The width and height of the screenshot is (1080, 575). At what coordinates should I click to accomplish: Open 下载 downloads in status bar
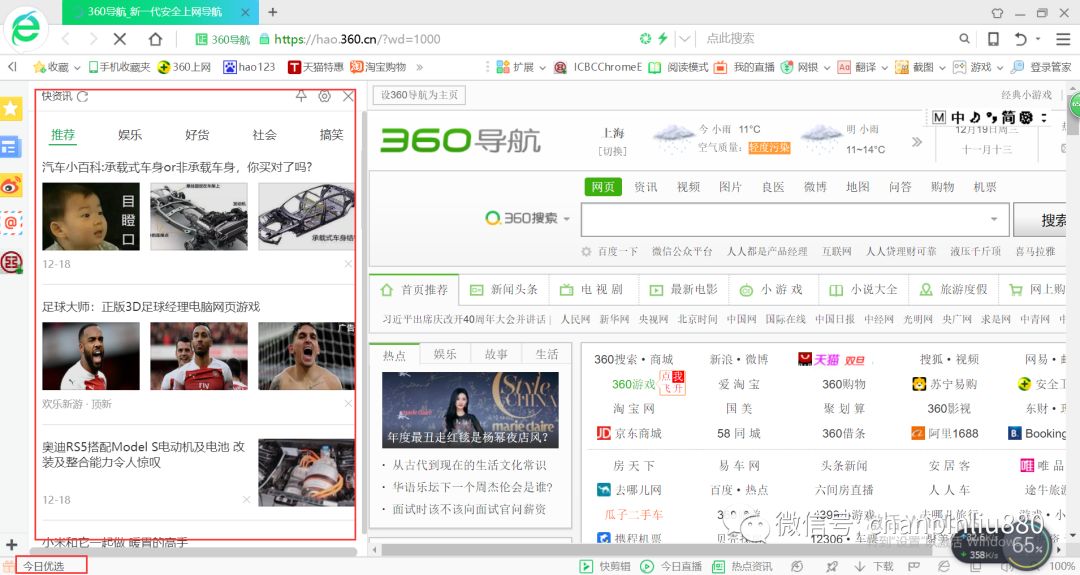point(875,567)
